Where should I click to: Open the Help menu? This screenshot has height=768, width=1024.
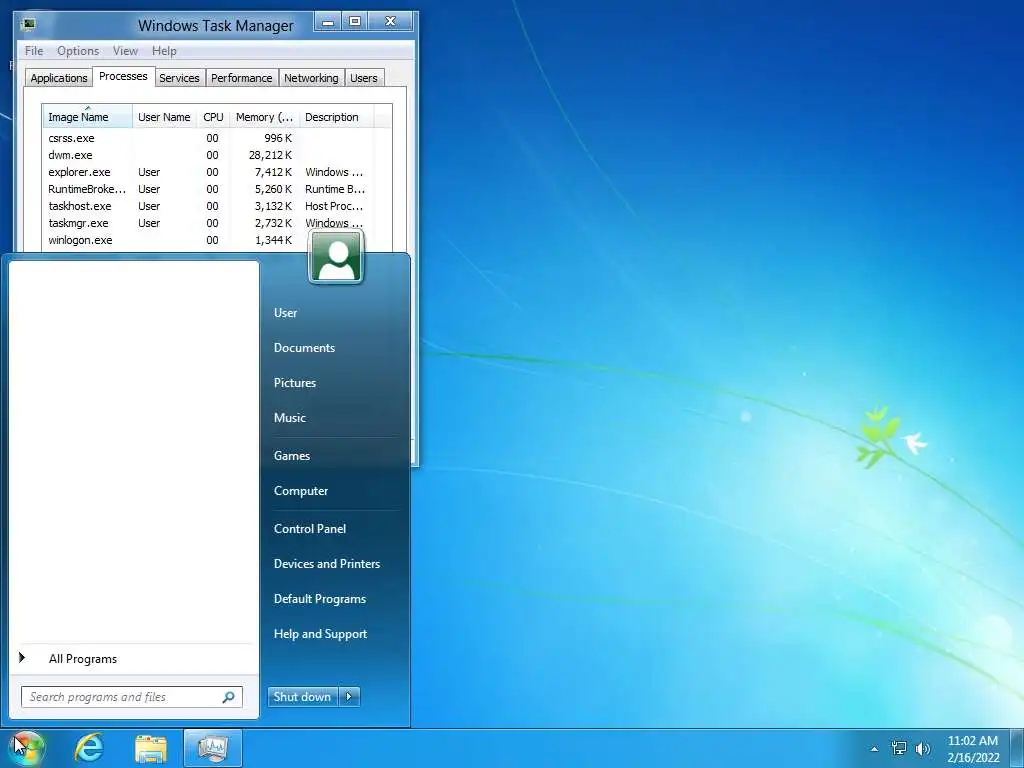click(x=164, y=51)
